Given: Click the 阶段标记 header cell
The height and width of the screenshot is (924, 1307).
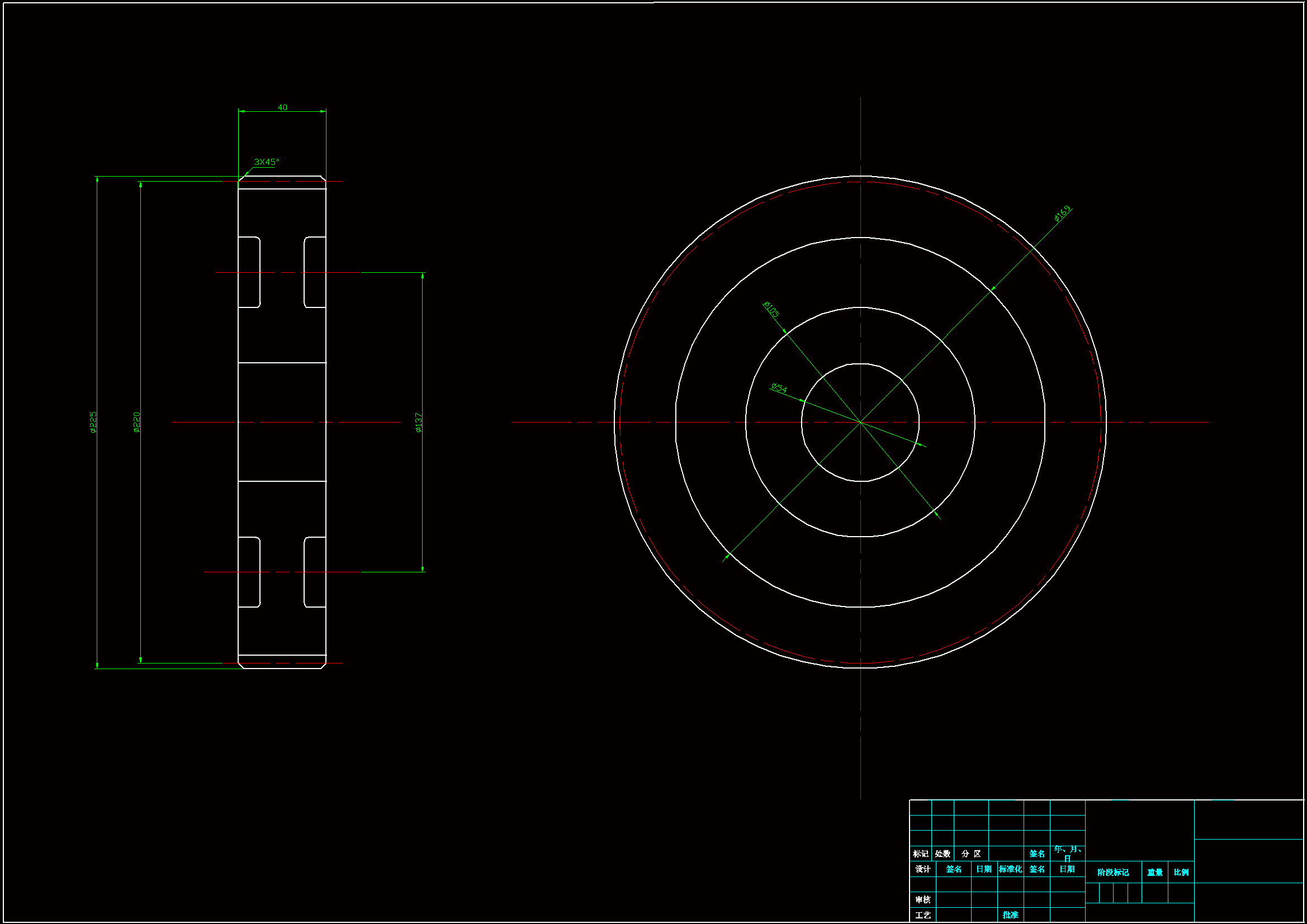Looking at the screenshot, I should click(1113, 872).
